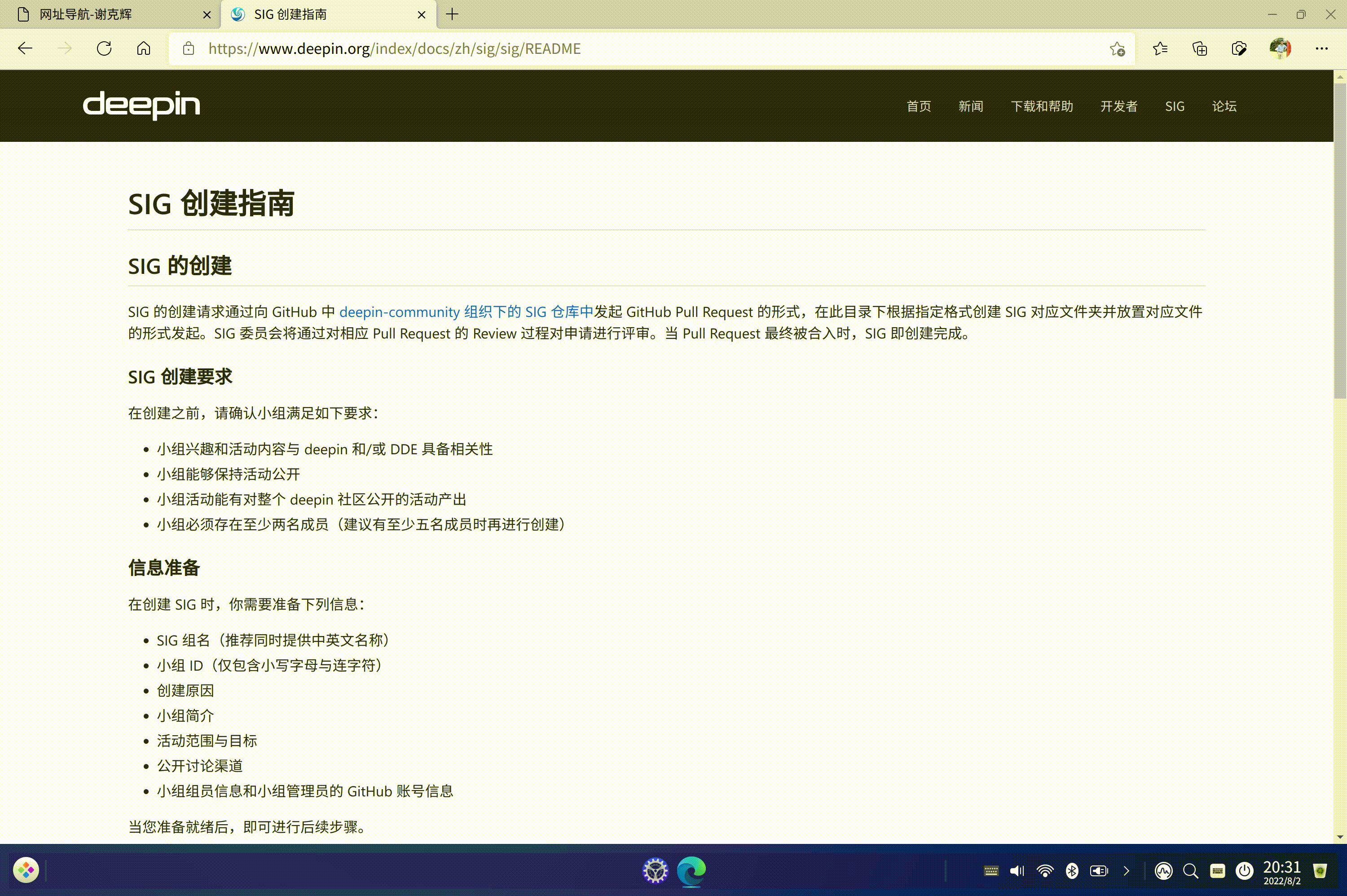Toggle mute via the volume tray icon
Image resolution: width=1347 pixels, height=896 pixels.
click(1017, 870)
